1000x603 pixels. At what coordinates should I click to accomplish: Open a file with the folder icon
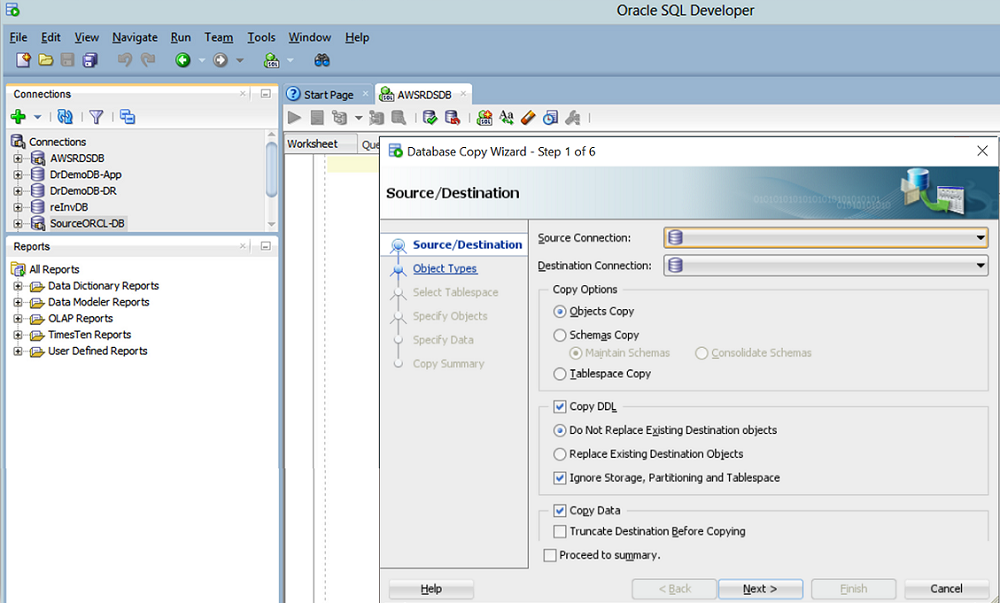point(45,60)
